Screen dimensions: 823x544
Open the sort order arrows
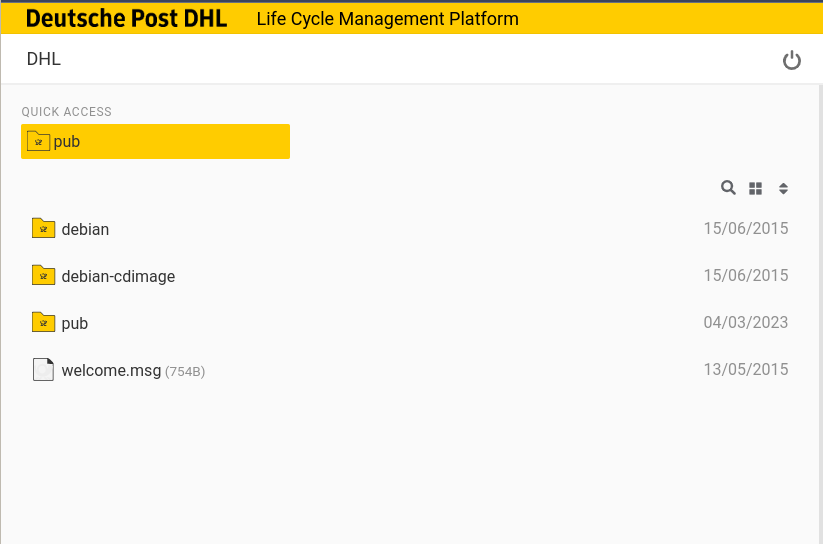click(x=783, y=189)
